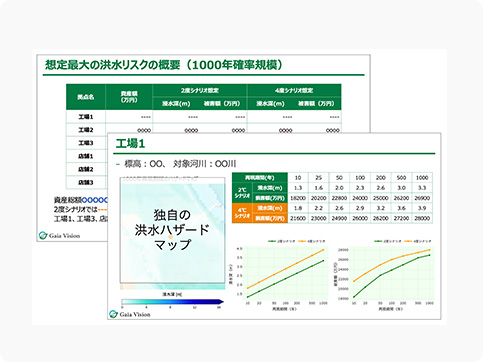Click return period column header 500
Image resolution: width=483 pixels, height=362 pixels.
coord(401,178)
